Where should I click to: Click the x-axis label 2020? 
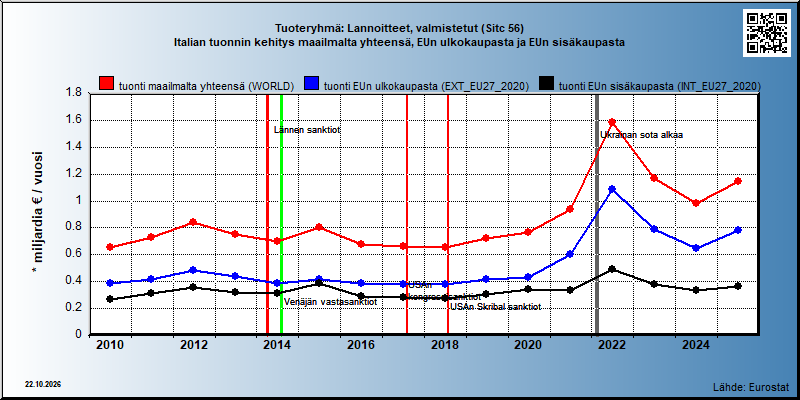click(528, 345)
